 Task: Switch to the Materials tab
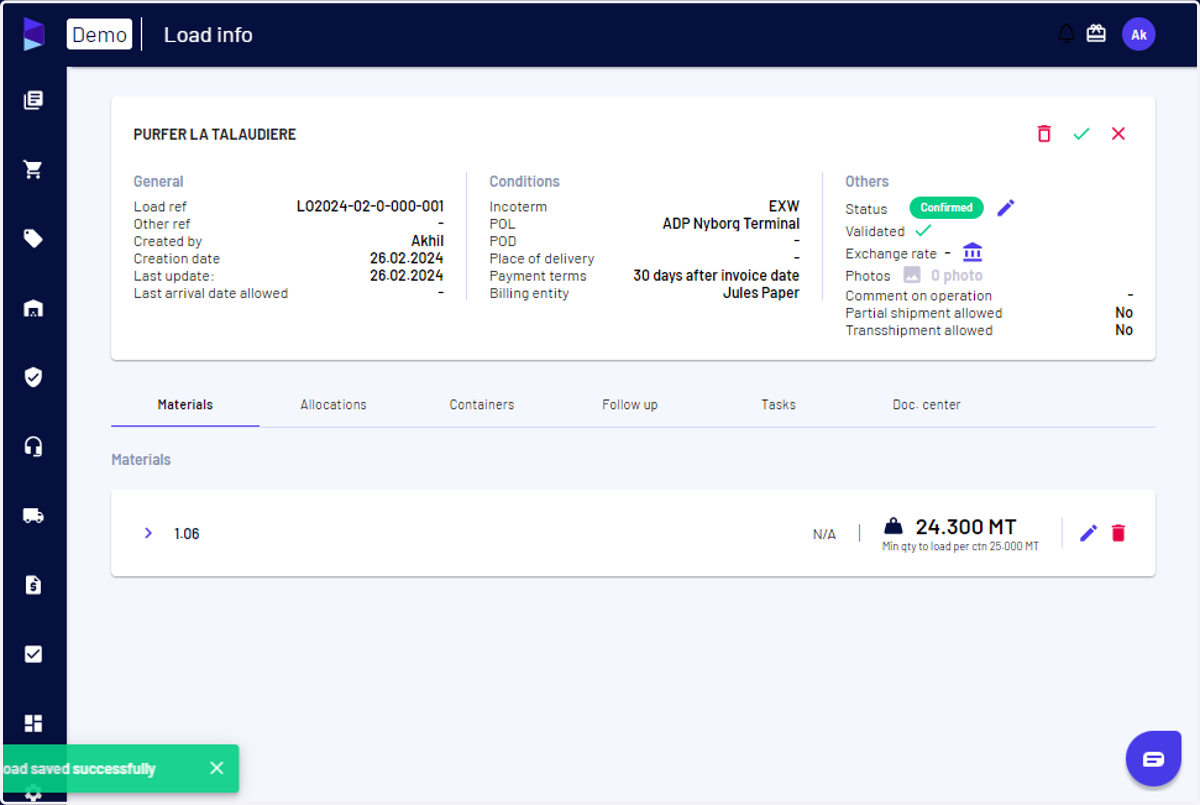coord(185,405)
